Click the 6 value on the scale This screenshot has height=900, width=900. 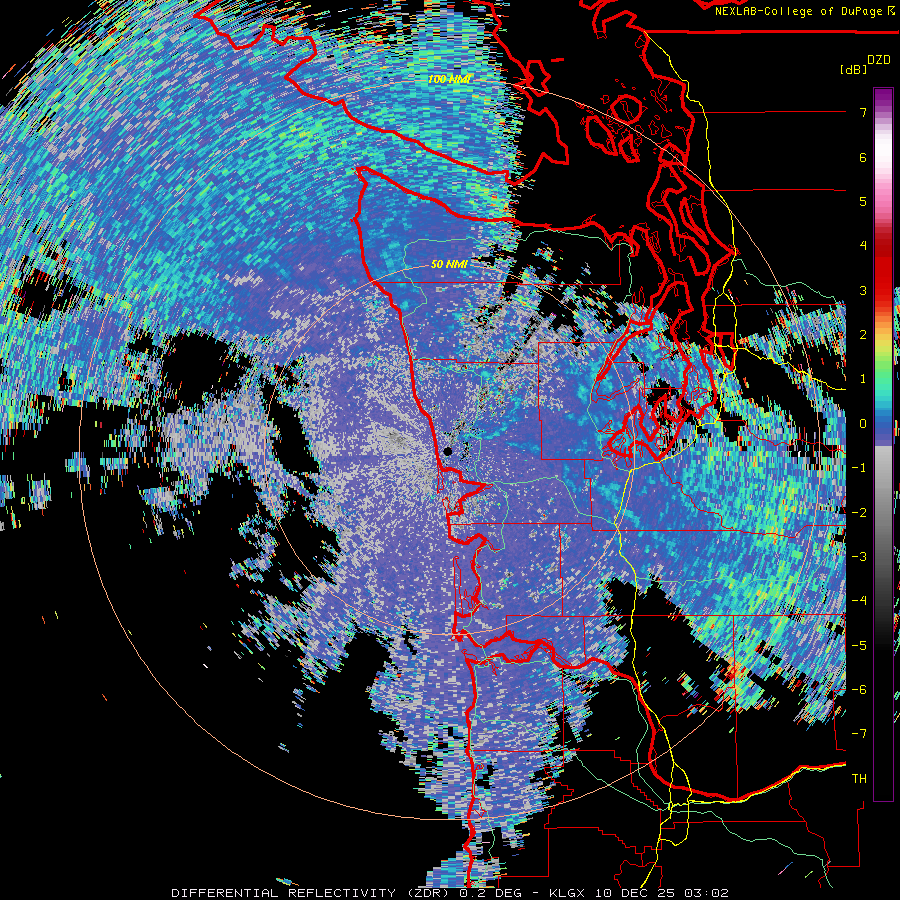[x=863, y=157]
